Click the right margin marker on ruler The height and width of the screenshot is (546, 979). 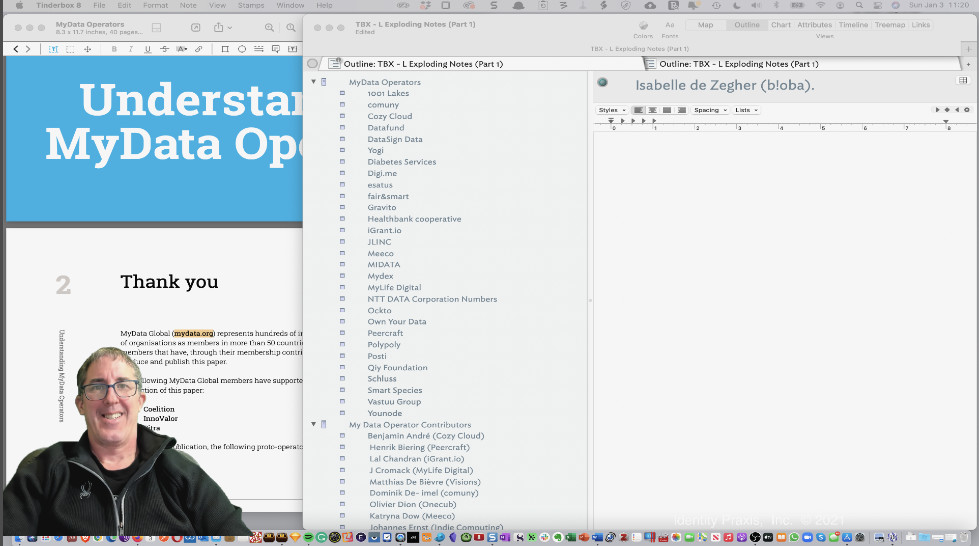coord(946,122)
